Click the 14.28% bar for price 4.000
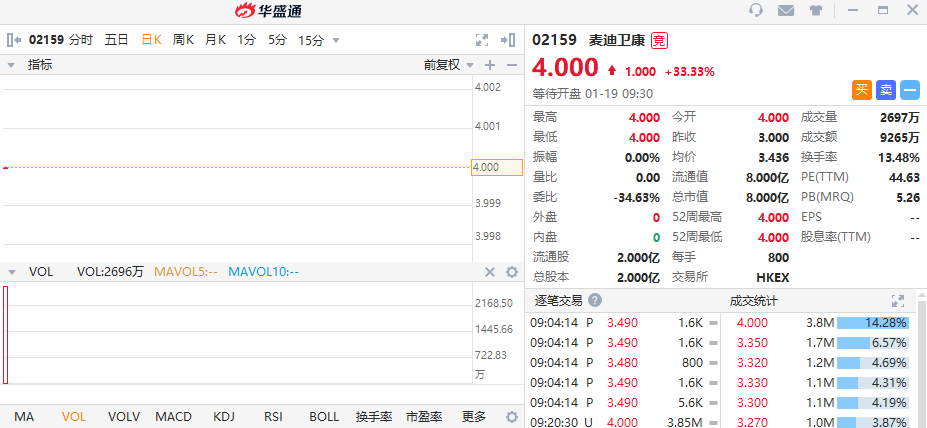 click(872, 323)
